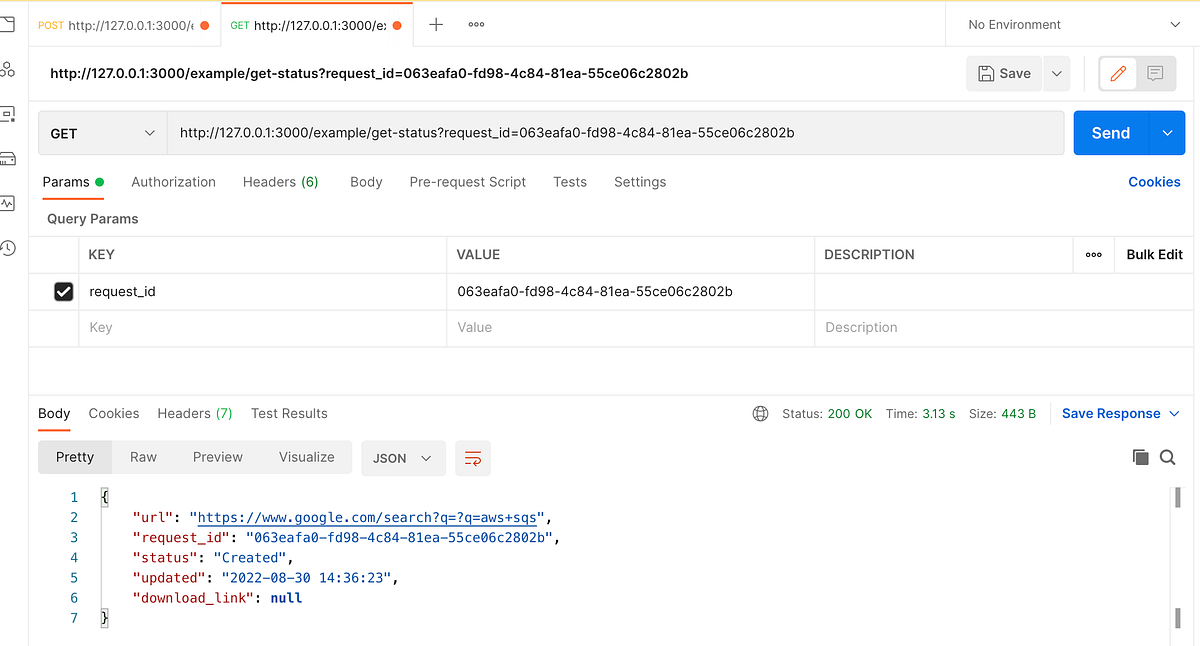Search within the response body
Viewport: 1200px width, 646px height.
[x=1168, y=457]
